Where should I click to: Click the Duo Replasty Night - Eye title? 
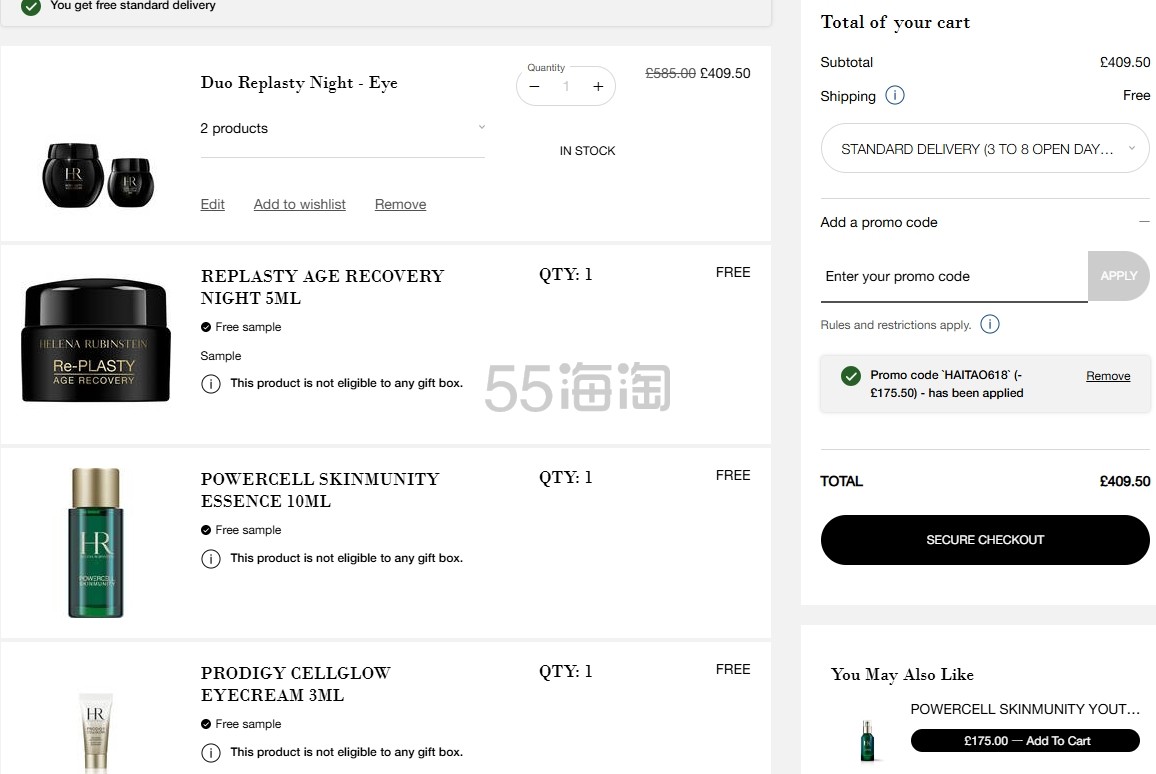pyautogui.click(x=299, y=83)
